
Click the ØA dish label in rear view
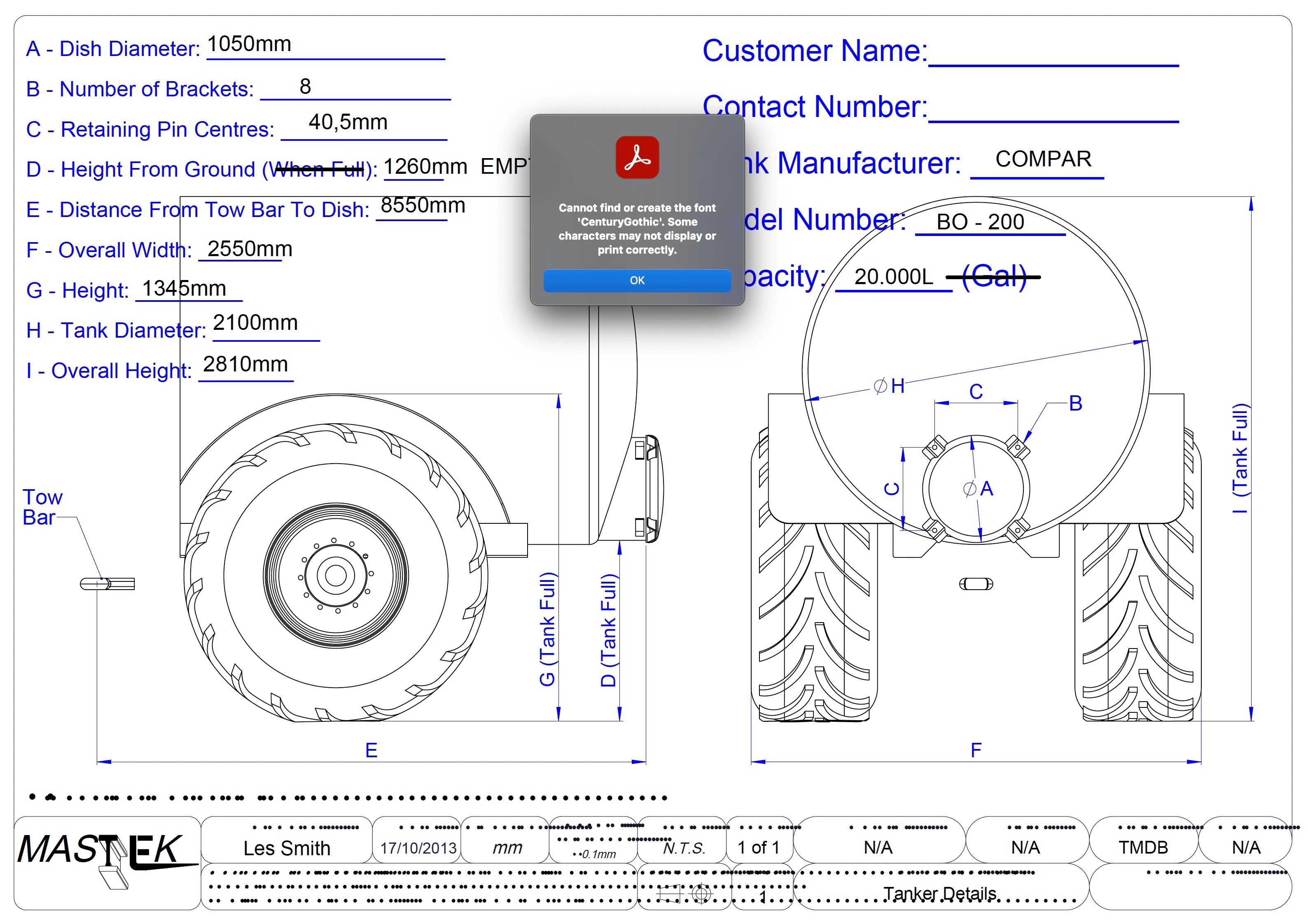(978, 488)
